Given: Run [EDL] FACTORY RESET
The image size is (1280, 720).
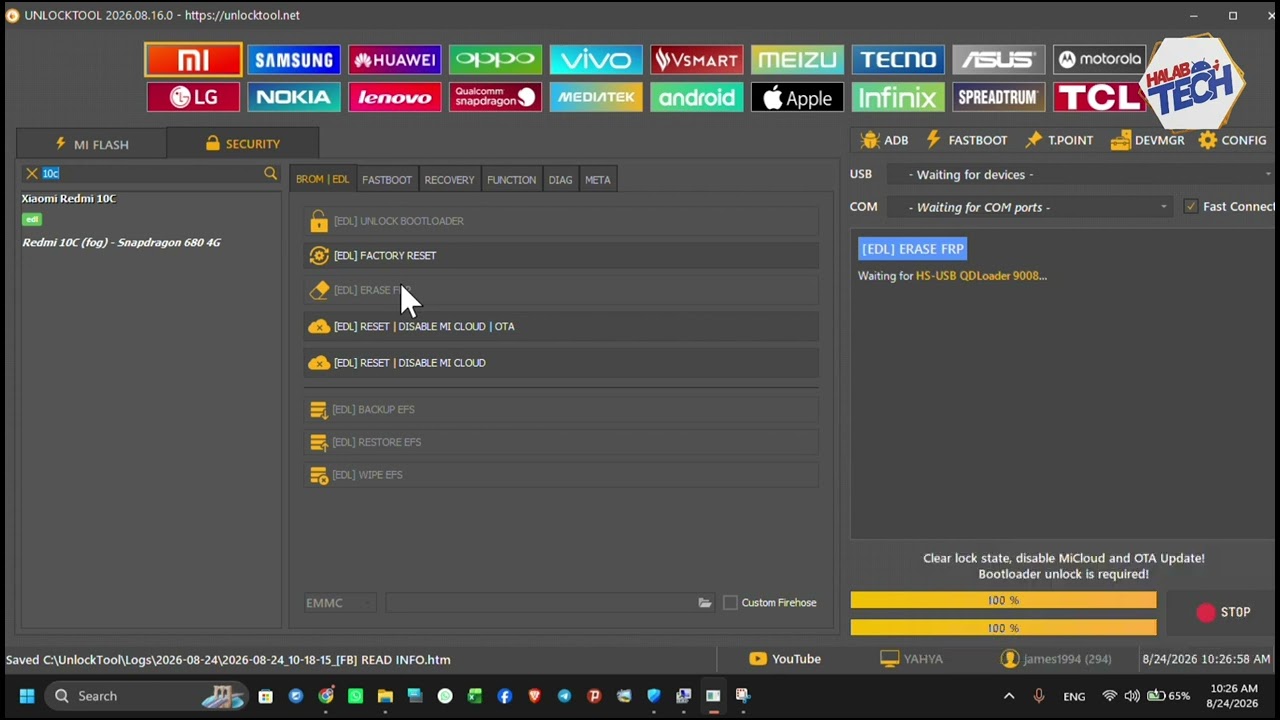Looking at the screenshot, I should 561,256.
